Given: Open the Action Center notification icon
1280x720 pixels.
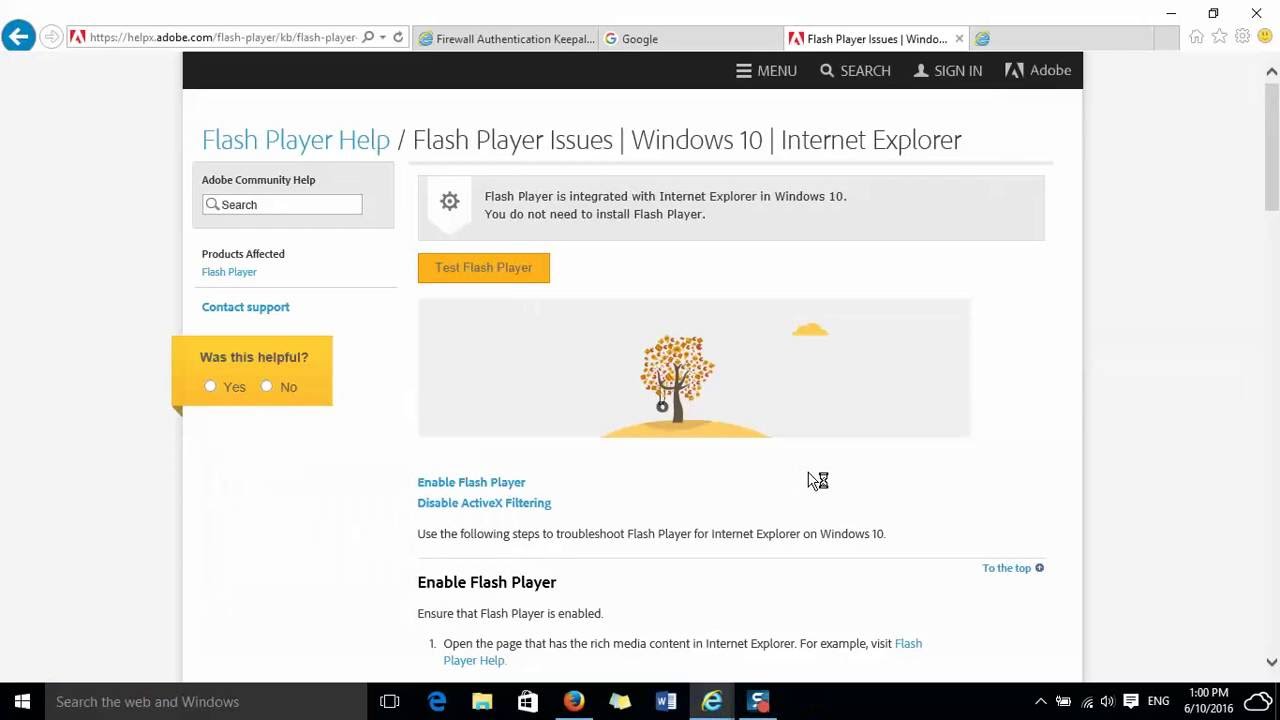Looking at the screenshot, I should pyautogui.click(x=1130, y=702).
